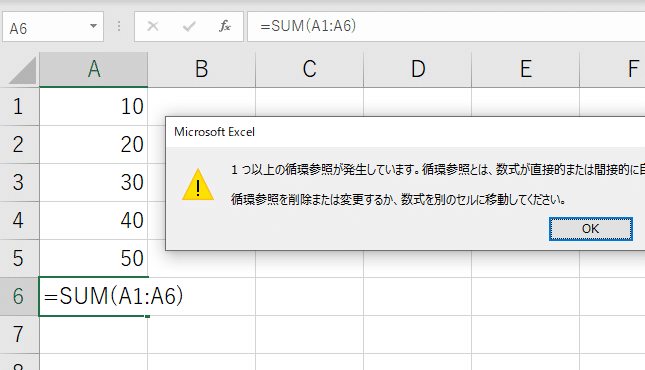The width and height of the screenshot is (645, 370).
Task: Select cell A5 containing 50
Action: [94, 258]
